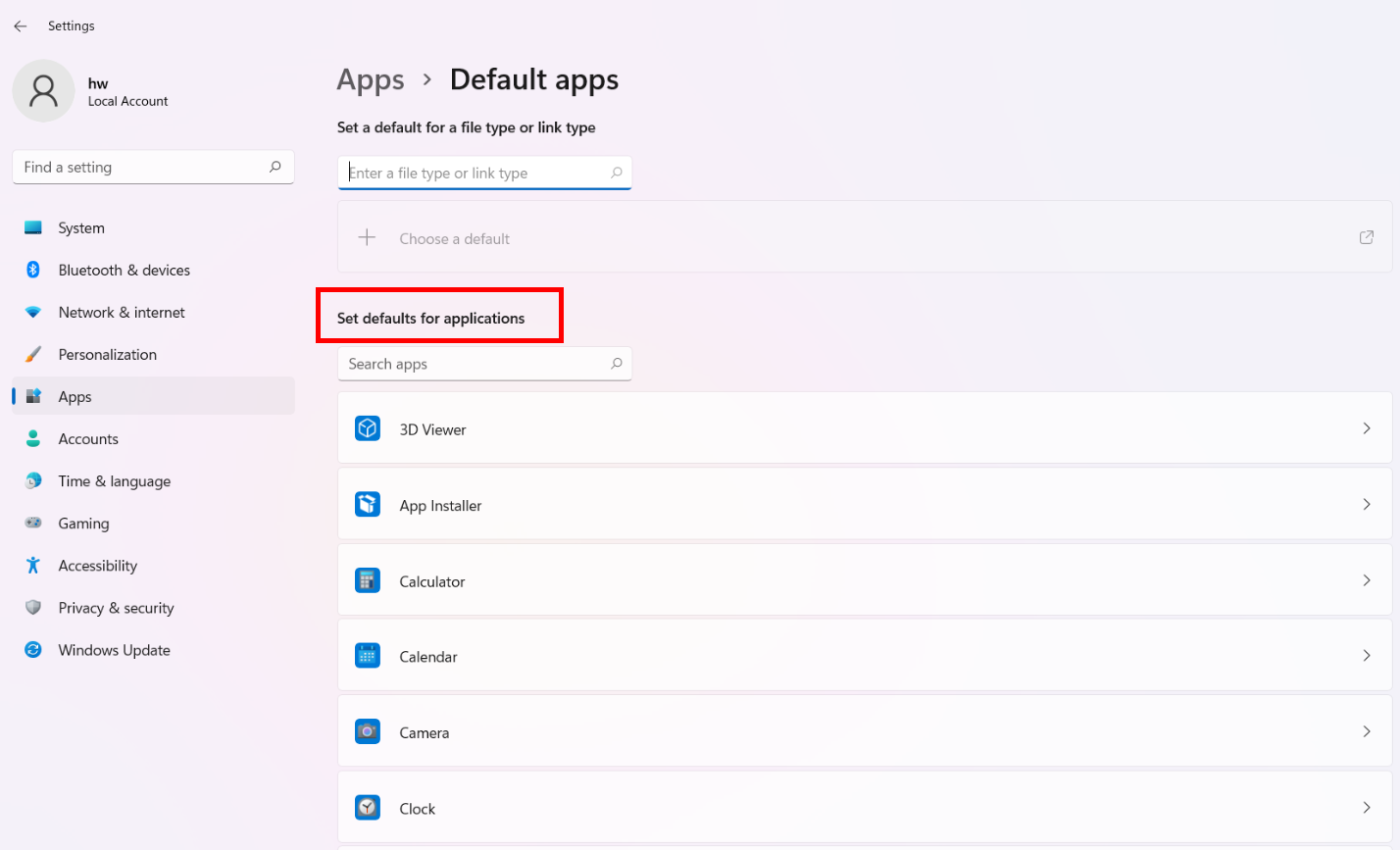Expand the Calculator row chevron
Image resolution: width=1400 pixels, height=850 pixels.
(x=1367, y=580)
